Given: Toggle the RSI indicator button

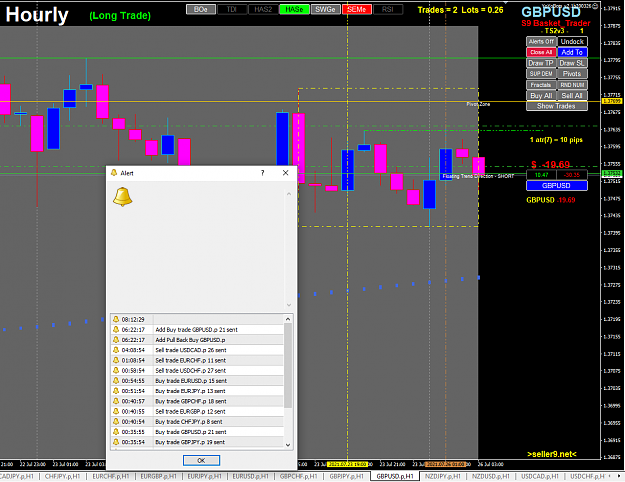Looking at the screenshot, I should [387, 9].
